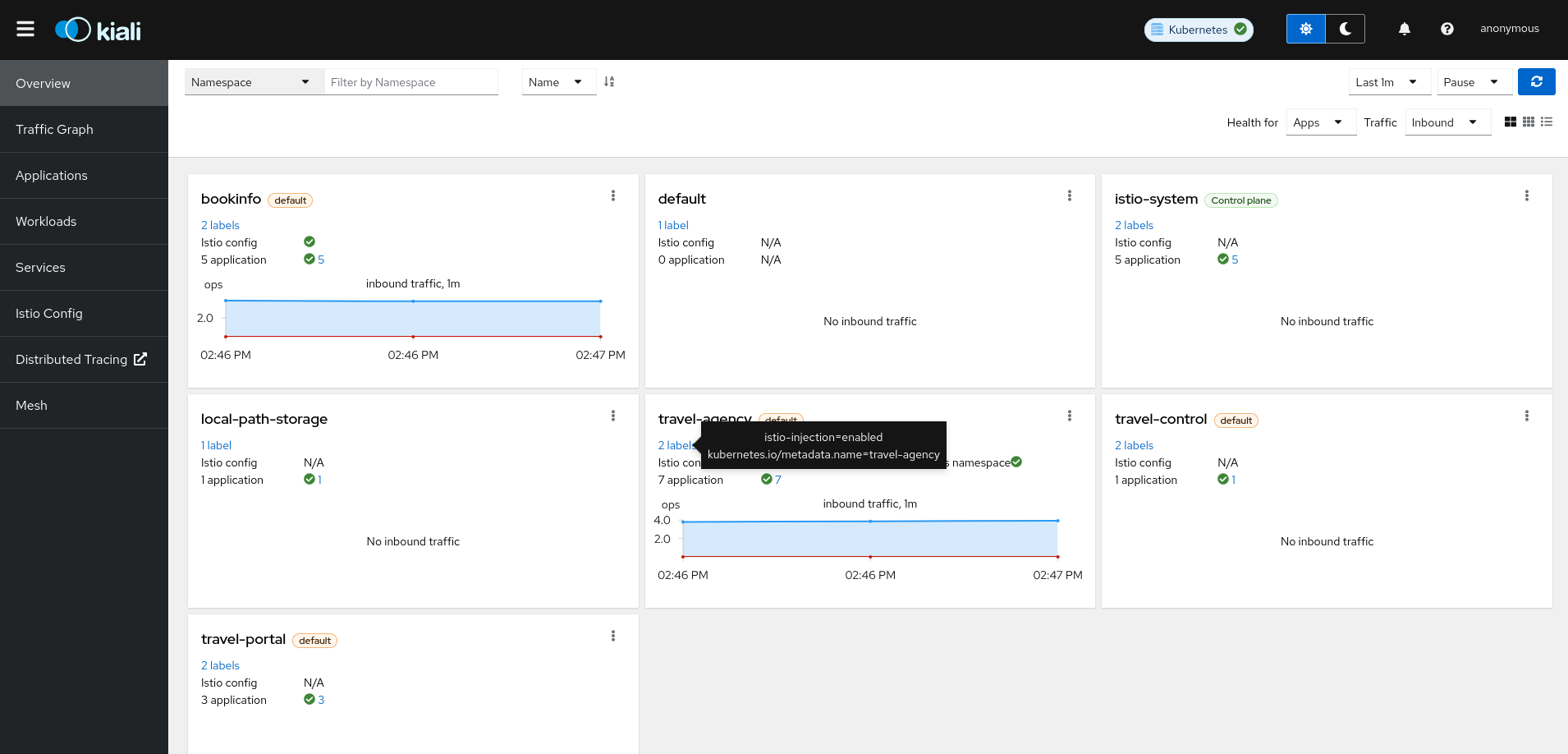The image size is (1568, 754).
Task: Toggle the sort direction icon
Action: pyautogui.click(x=609, y=82)
